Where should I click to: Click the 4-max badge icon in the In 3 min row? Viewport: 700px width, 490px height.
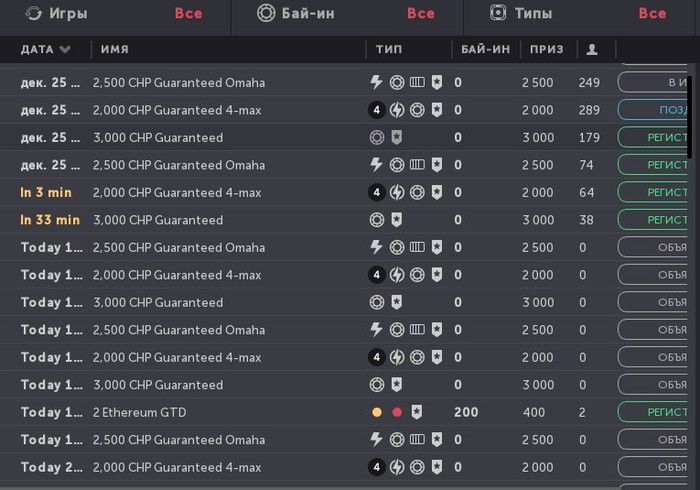(377, 192)
